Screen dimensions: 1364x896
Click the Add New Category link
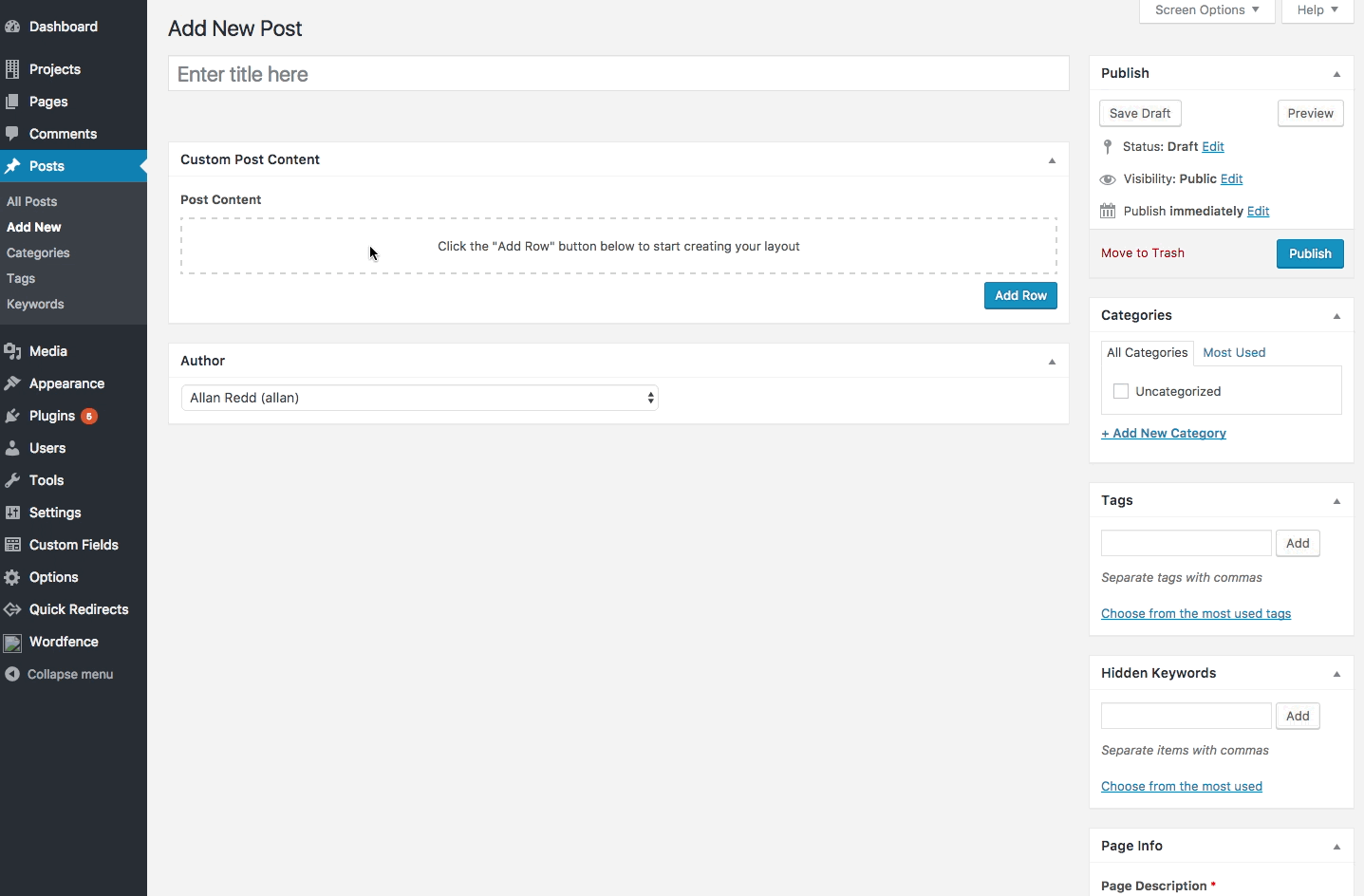(1164, 433)
